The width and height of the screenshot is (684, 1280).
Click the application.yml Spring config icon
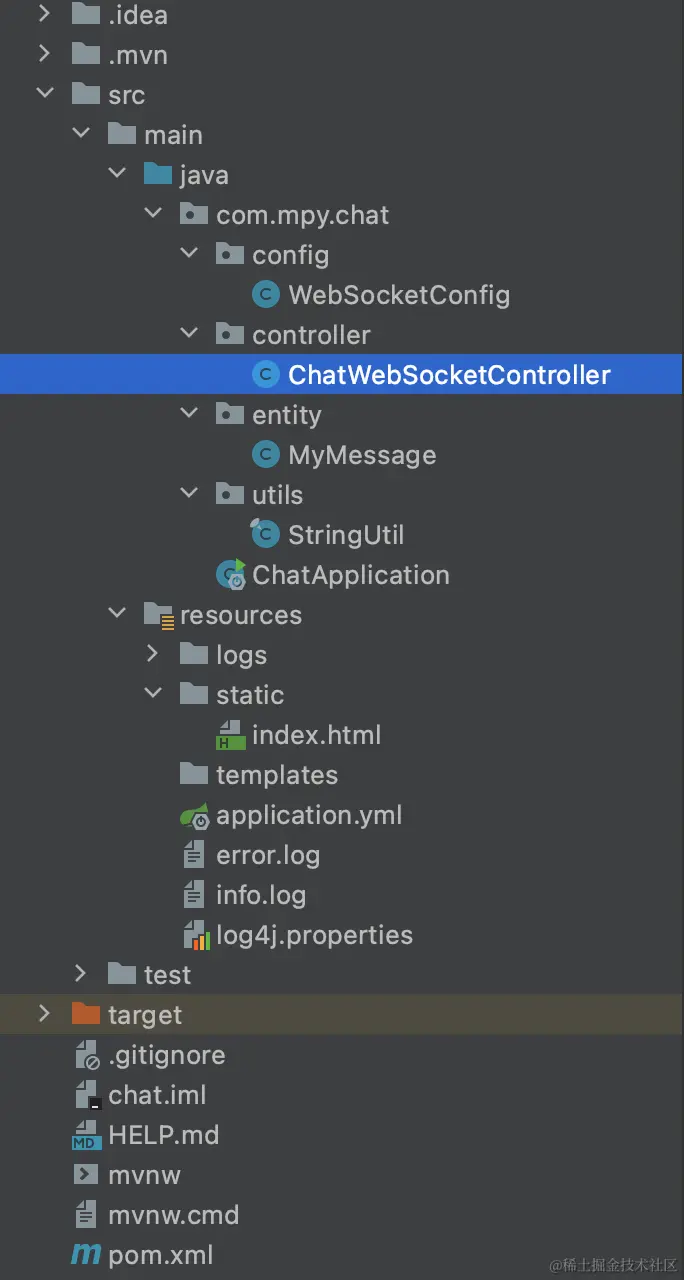pyautogui.click(x=195, y=815)
